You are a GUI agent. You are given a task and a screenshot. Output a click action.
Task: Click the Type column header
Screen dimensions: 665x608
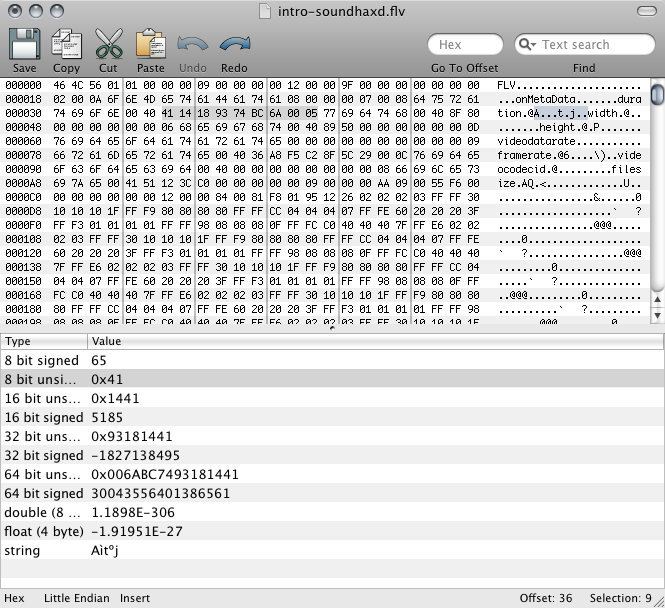click(x=44, y=341)
